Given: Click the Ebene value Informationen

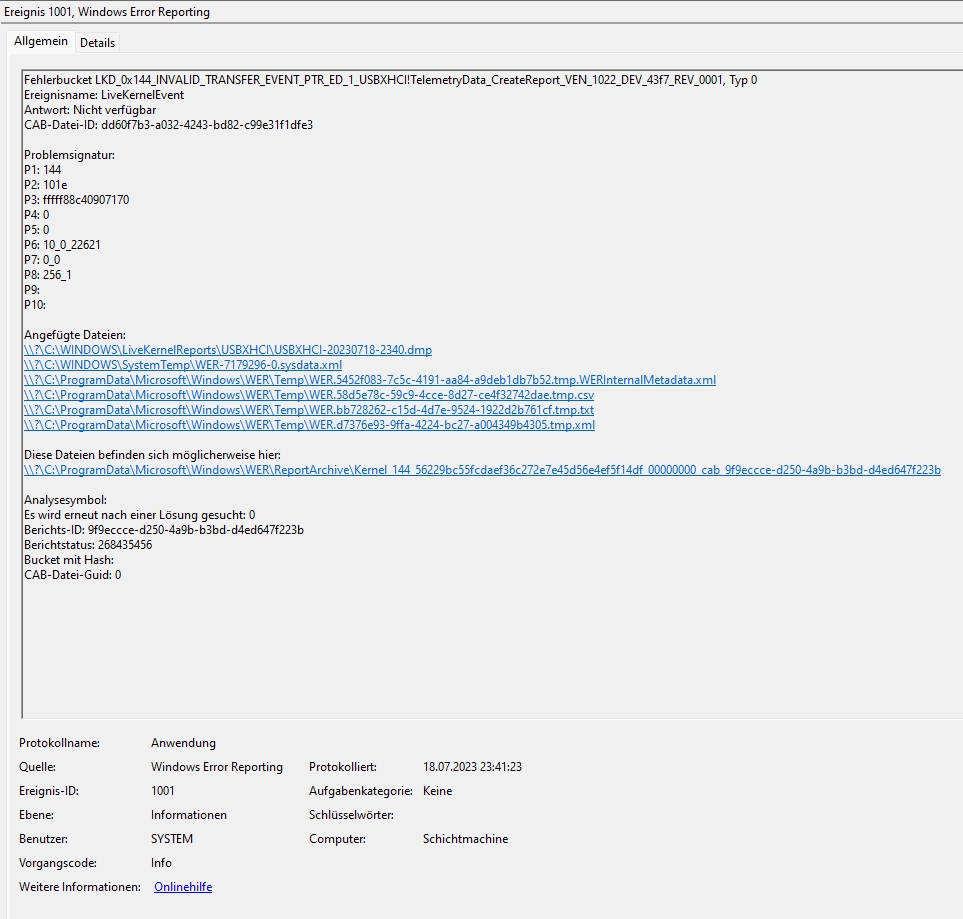Looking at the screenshot, I should 189,815.
